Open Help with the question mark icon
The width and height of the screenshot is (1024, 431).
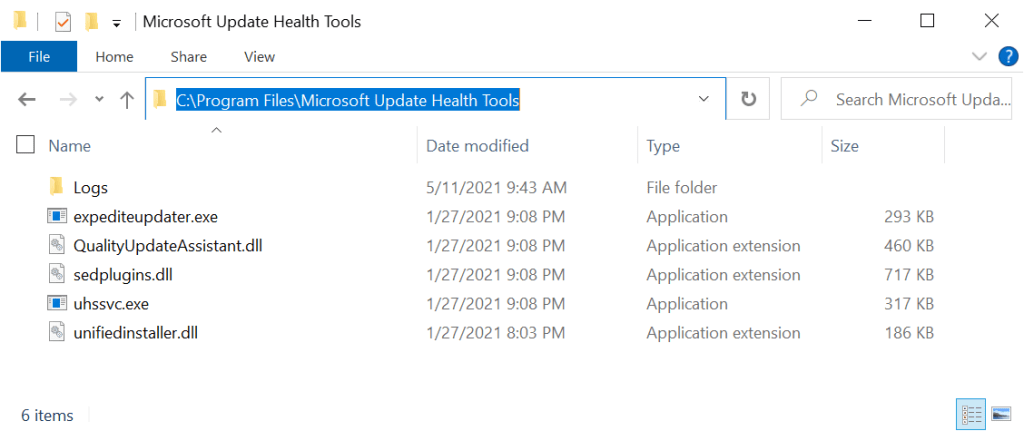[x=1007, y=56]
